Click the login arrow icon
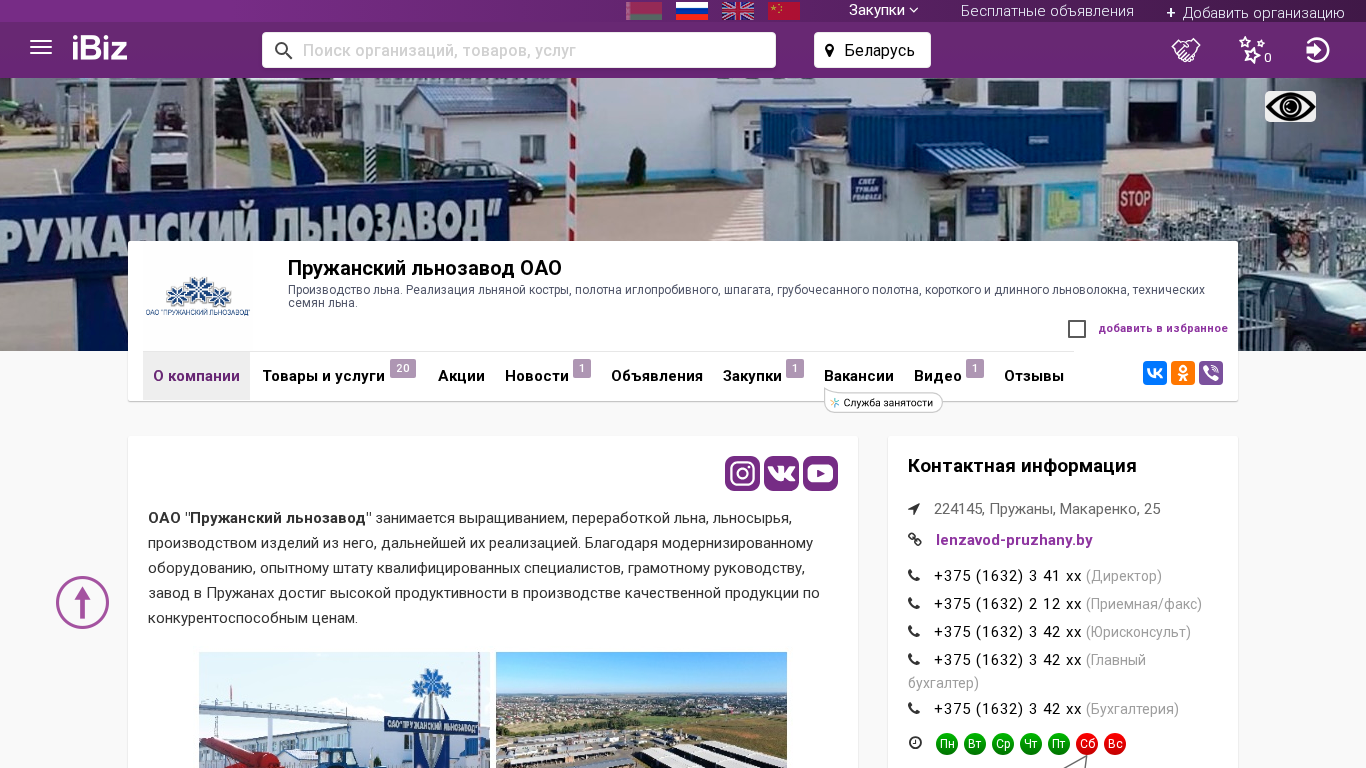The image size is (1366, 768). tap(1318, 50)
